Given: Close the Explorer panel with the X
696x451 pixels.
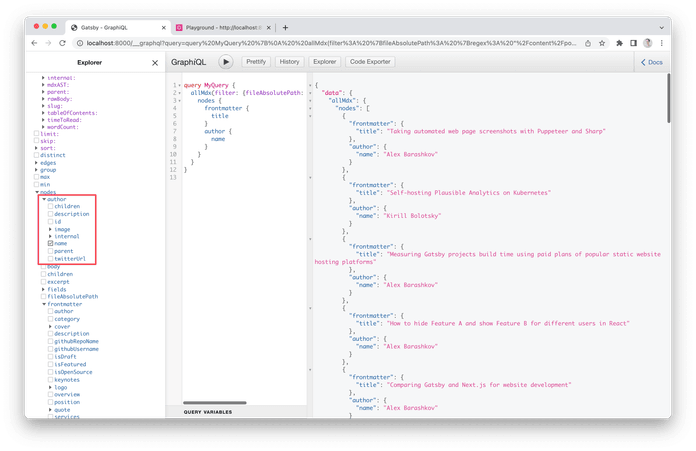Looking at the screenshot, I should 154,62.
